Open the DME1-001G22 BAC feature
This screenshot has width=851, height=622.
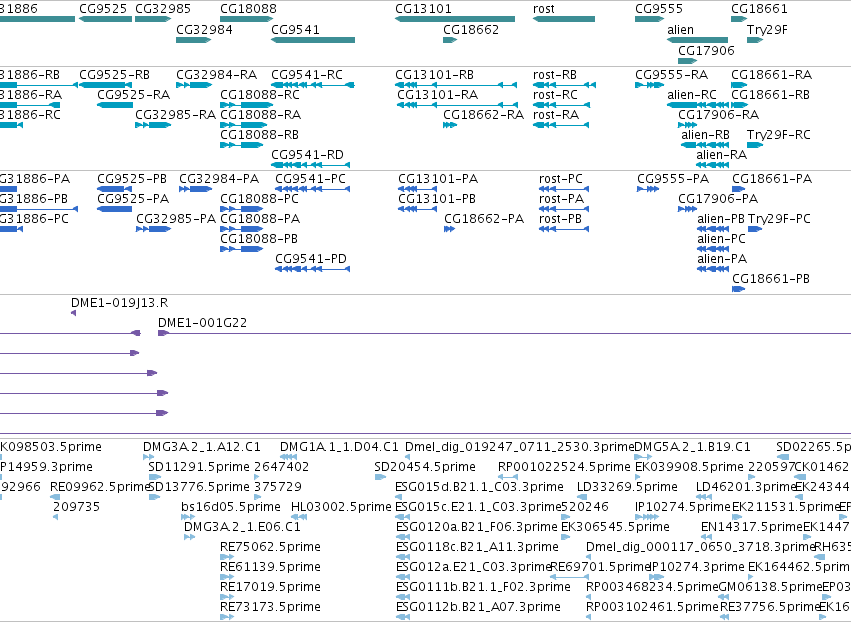(505, 333)
